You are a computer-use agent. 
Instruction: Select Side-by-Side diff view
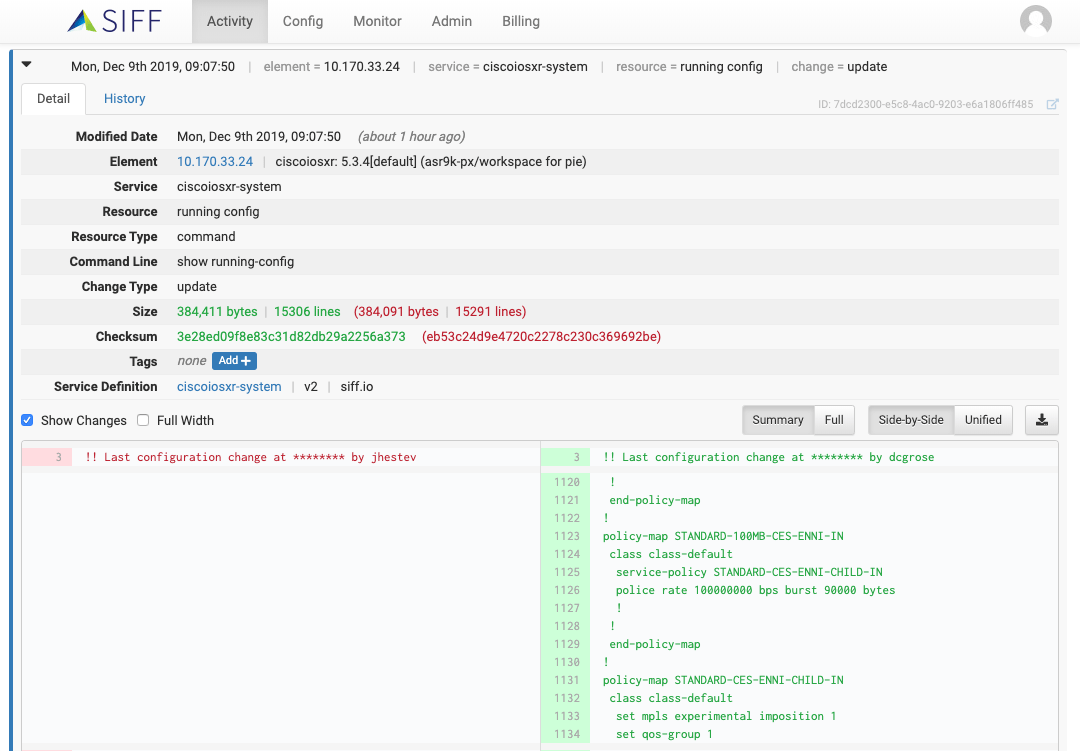click(911, 420)
